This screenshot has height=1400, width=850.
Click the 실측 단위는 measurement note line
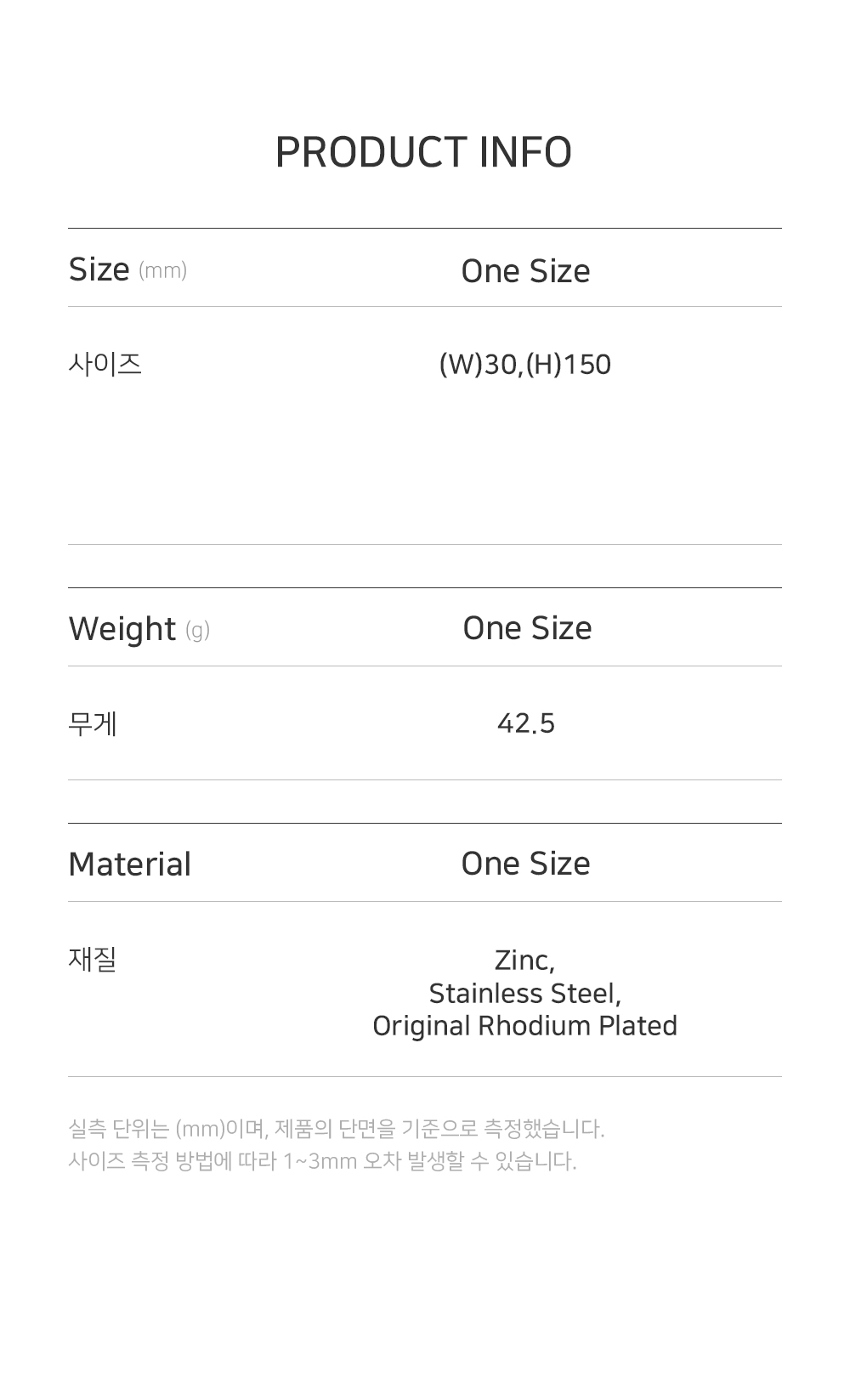click(x=336, y=1129)
